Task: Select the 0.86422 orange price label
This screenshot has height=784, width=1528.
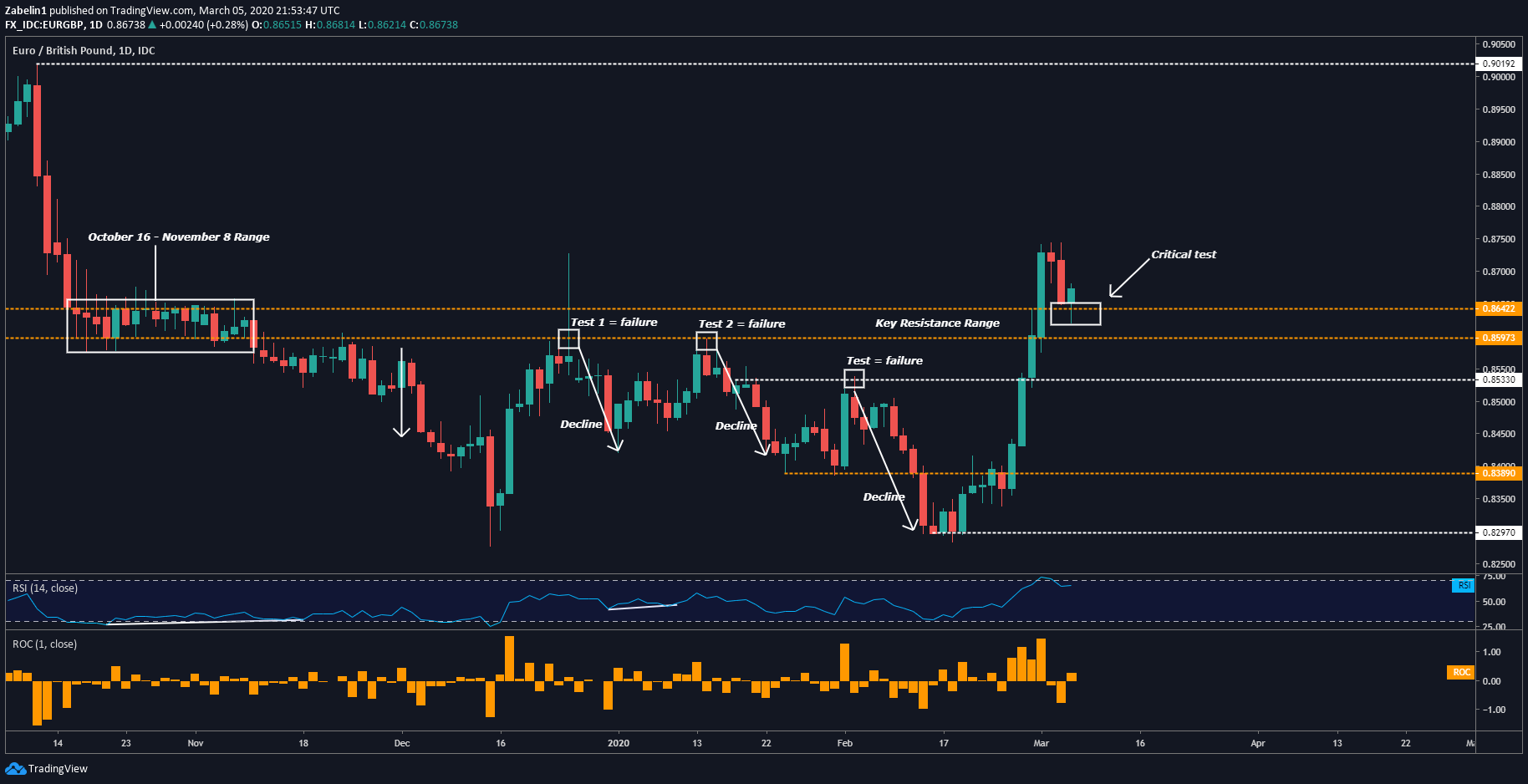Action: pos(1499,308)
